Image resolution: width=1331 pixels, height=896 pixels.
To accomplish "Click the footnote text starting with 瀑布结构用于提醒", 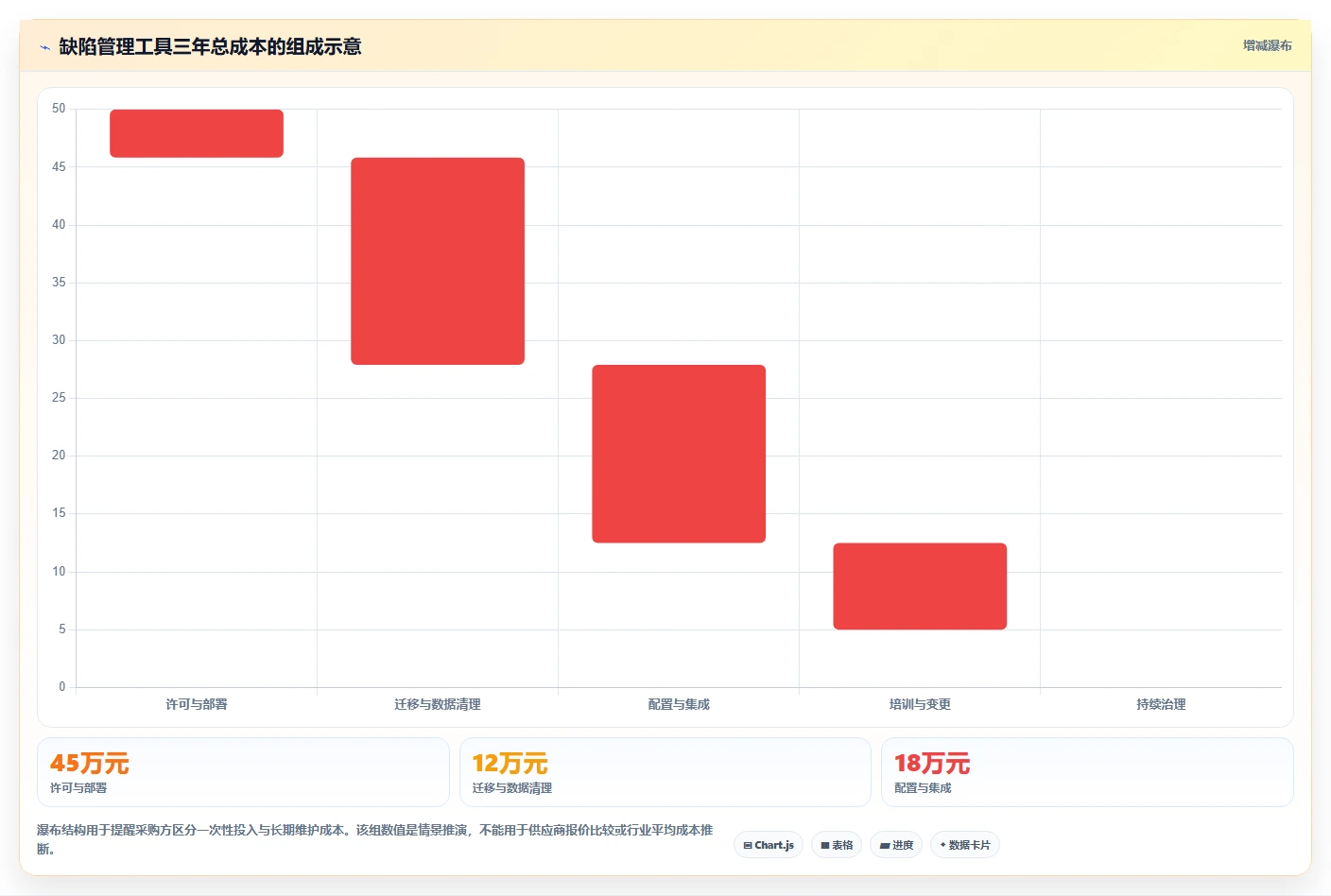I will (x=375, y=839).
